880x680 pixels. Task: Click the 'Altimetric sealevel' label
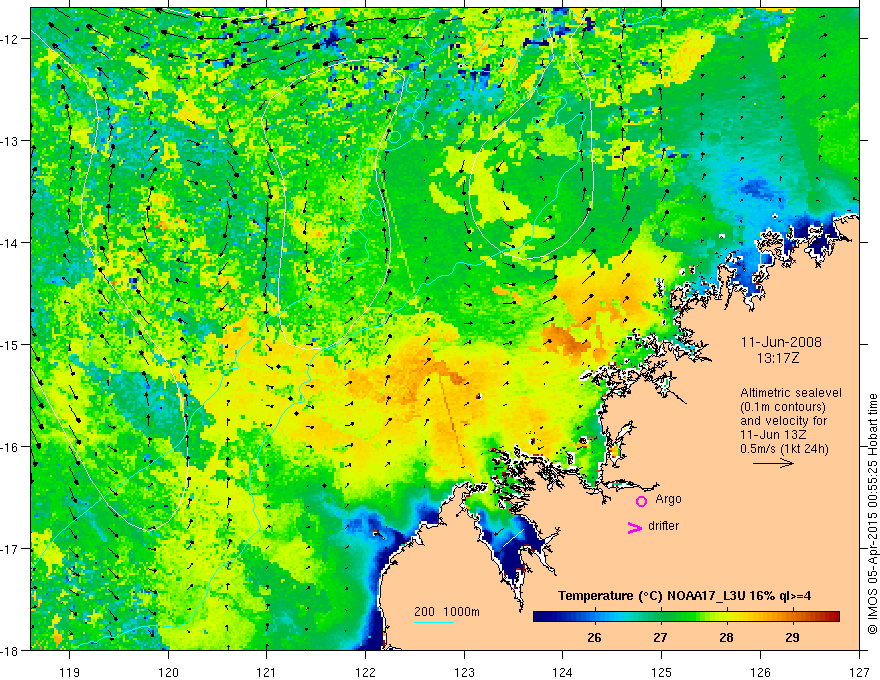791,393
